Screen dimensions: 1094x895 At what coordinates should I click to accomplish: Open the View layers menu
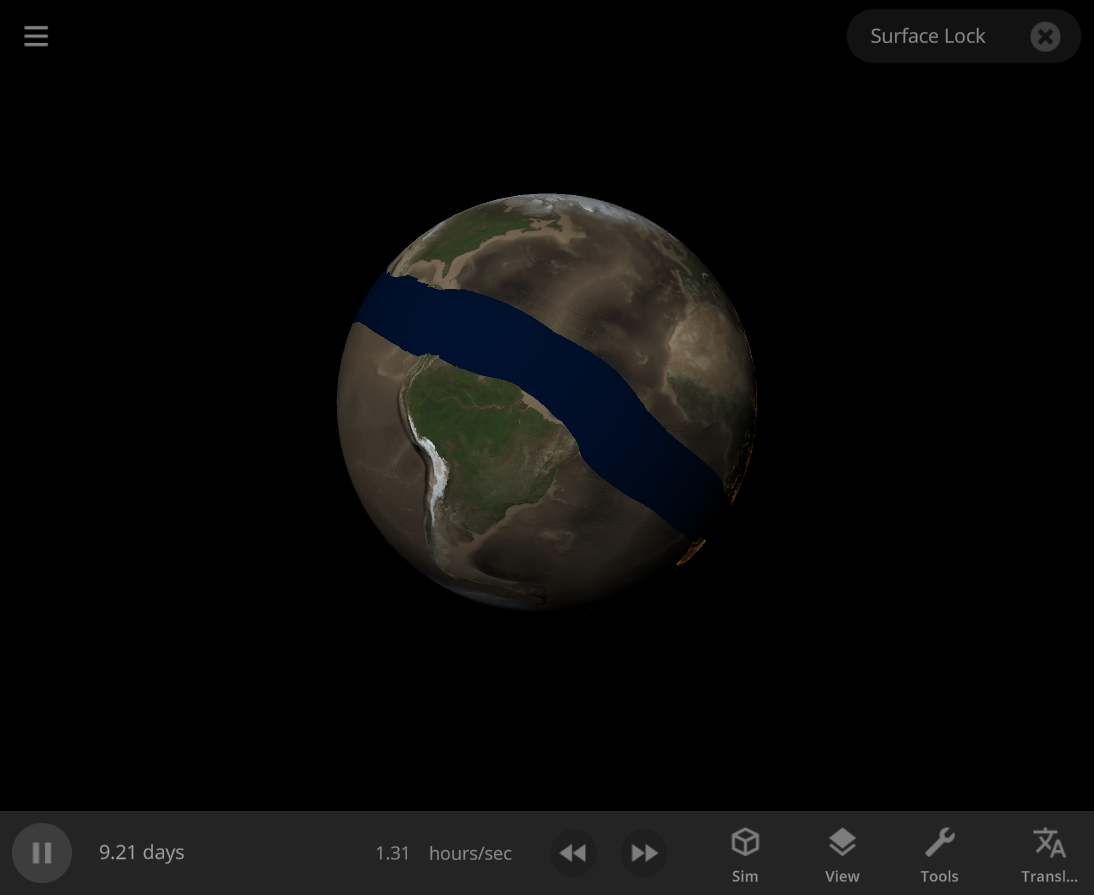842,854
